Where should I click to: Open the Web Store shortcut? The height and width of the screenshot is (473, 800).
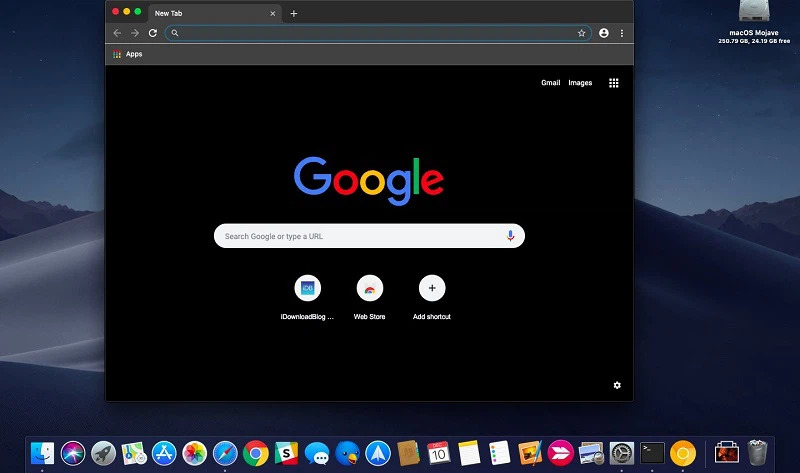click(369, 297)
